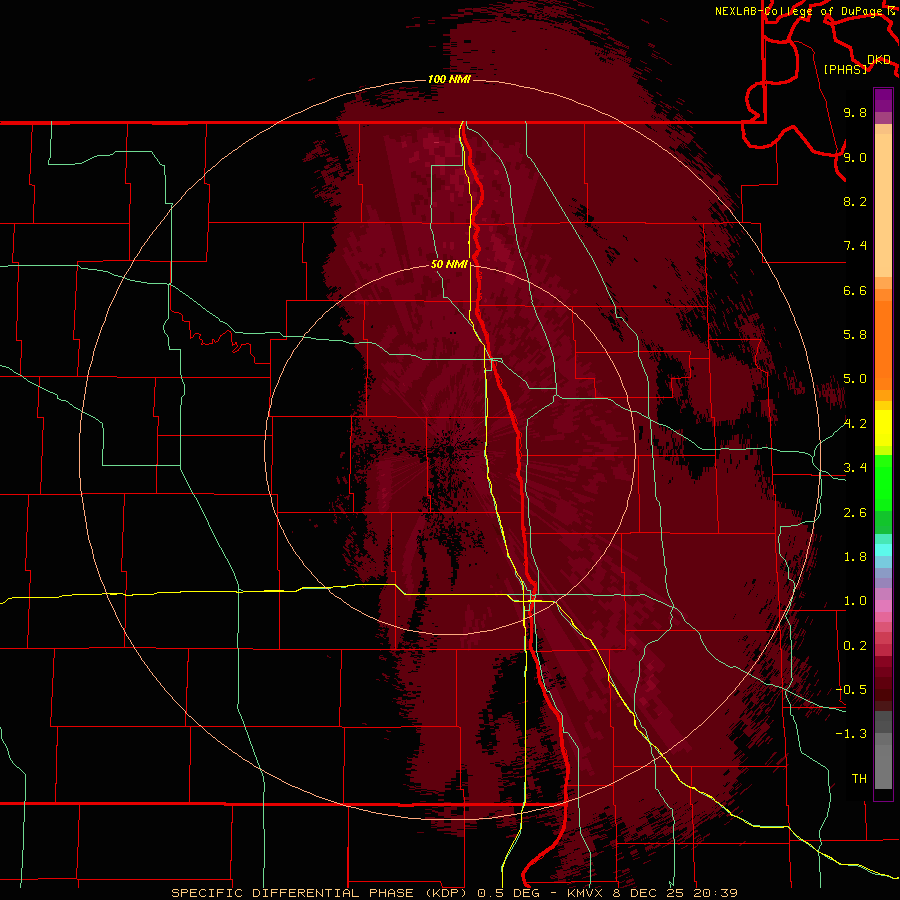This screenshot has width=900, height=900.
Task: Click the 1.0 legend value
Action: pyautogui.click(x=855, y=601)
